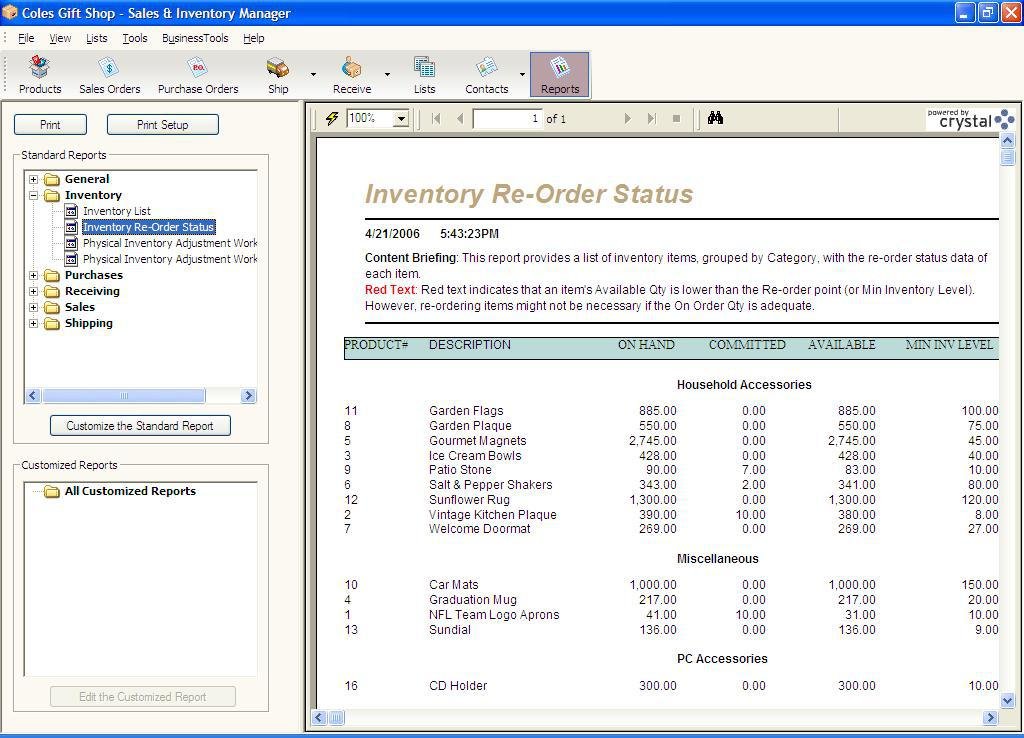Screen dimensions: 1024x738
Task: Click the Household Accessories category heading
Action: [744, 385]
